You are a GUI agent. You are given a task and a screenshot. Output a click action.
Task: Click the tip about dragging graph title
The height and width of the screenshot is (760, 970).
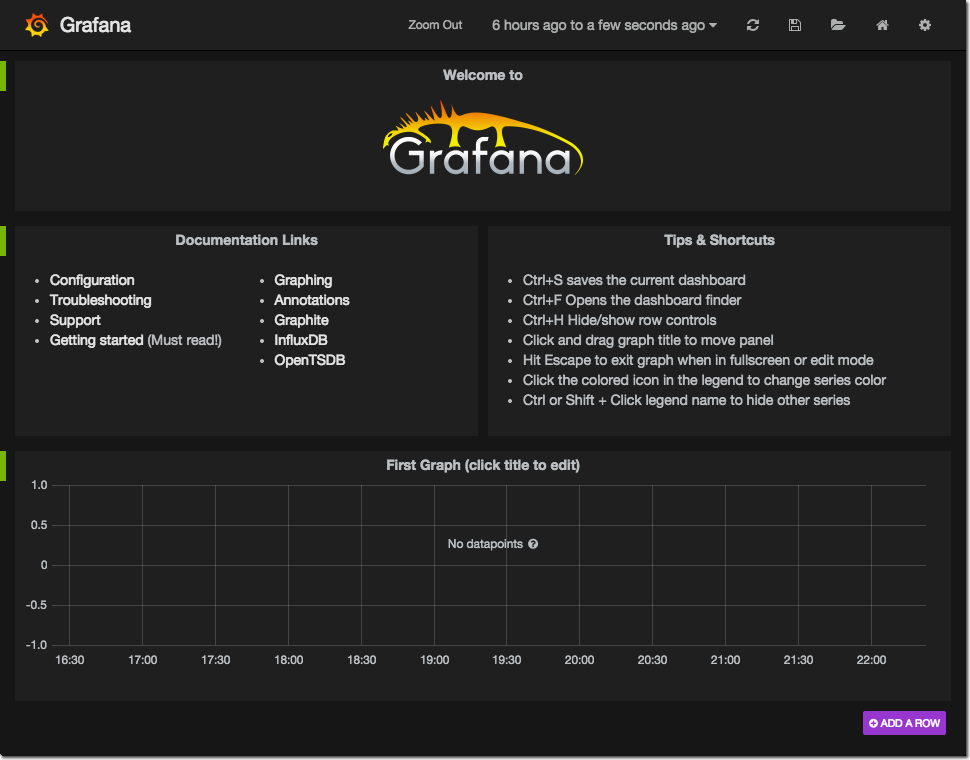(648, 340)
